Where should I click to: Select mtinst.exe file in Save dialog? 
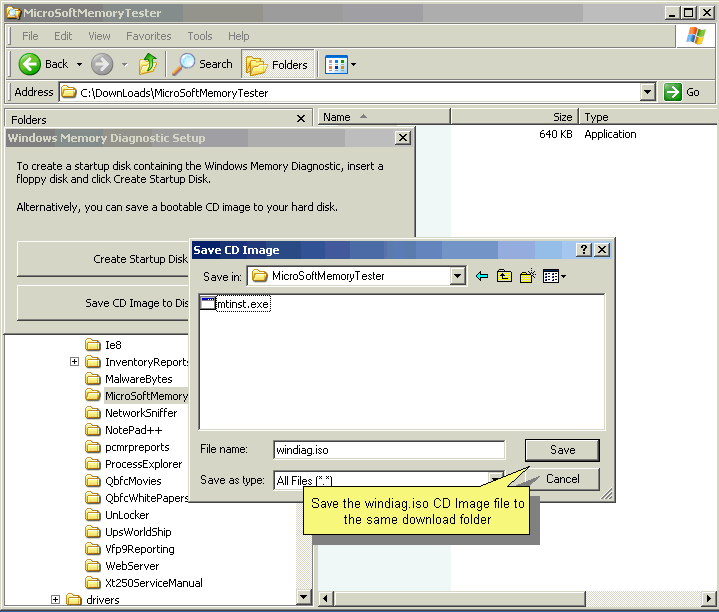pyautogui.click(x=236, y=304)
